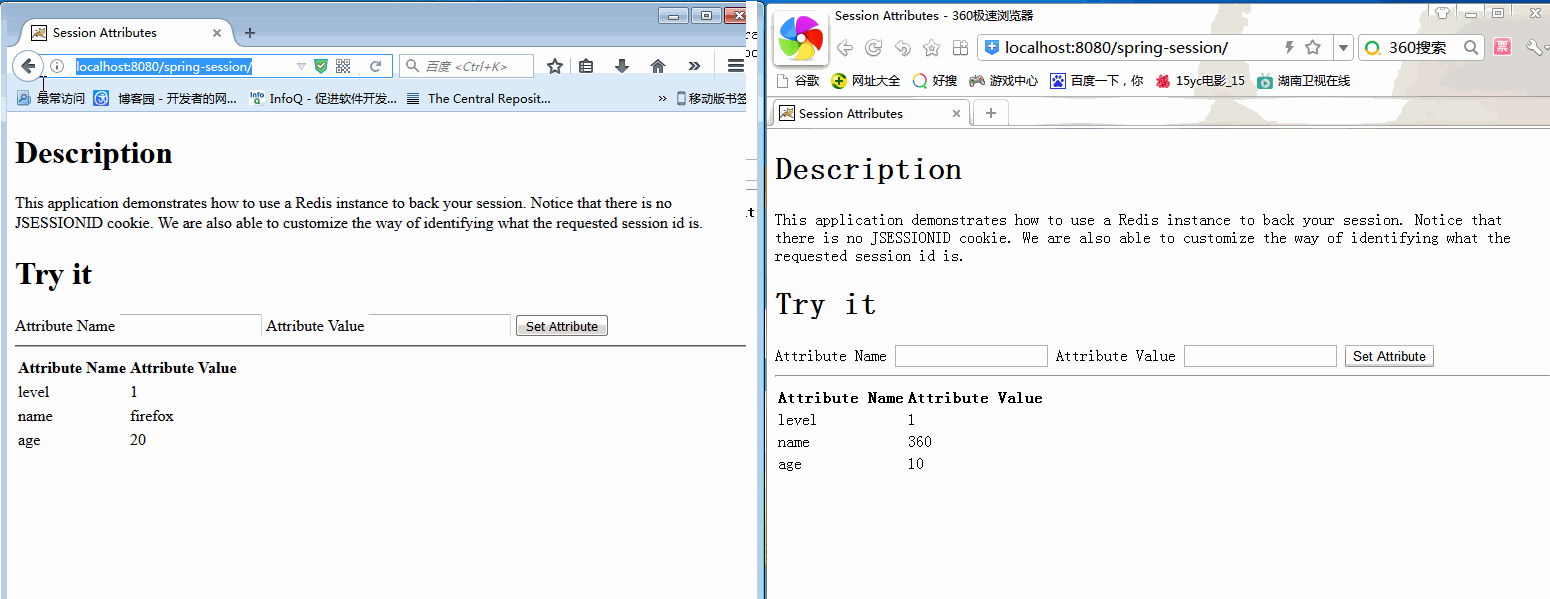The height and width of the screenshot is (599, 1550).
Task: Go back in the 360 browser
Action: (x=845, y=48)
